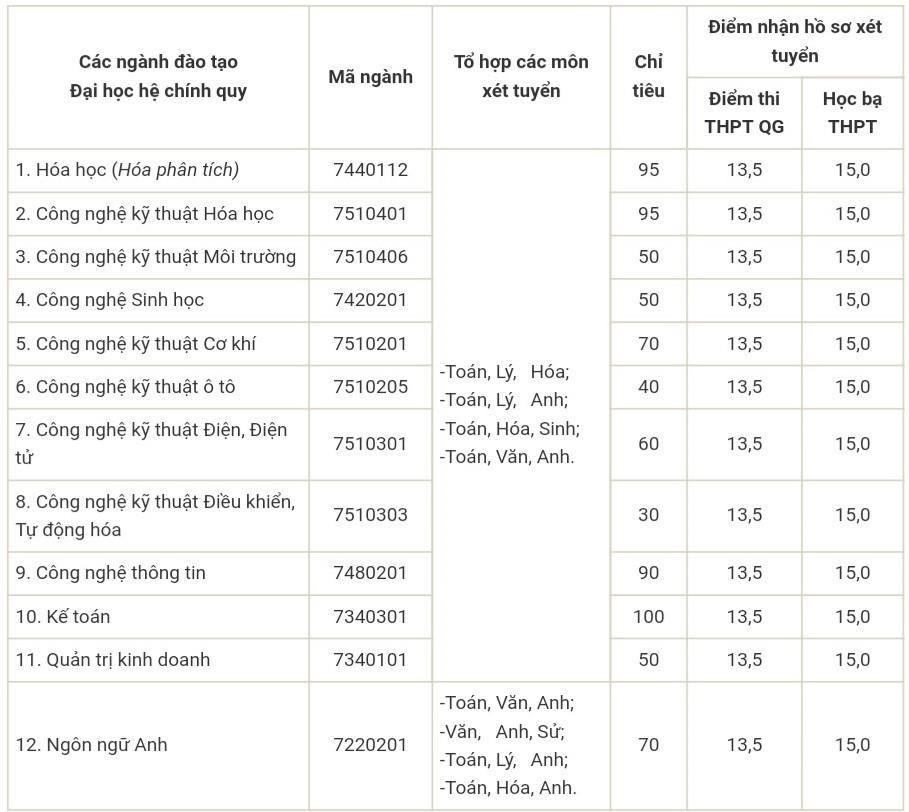Viewport: 909px width, 812px height.
Task: Click the 'Công nghệ thông tin' cell
Action: coord(121,573)
